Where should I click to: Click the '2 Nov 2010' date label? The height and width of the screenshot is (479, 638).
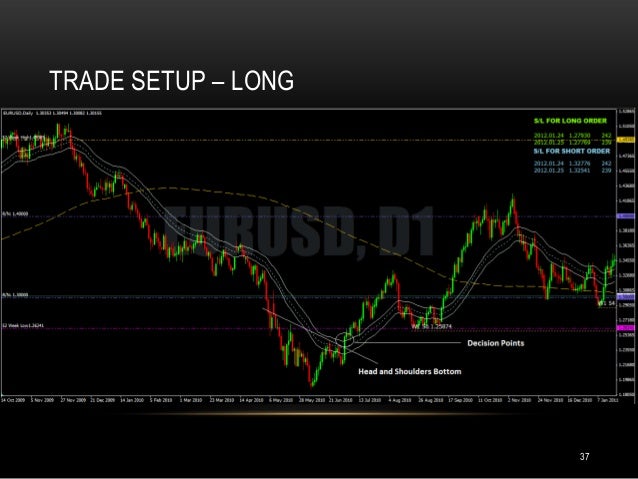[x=520, y=400]
